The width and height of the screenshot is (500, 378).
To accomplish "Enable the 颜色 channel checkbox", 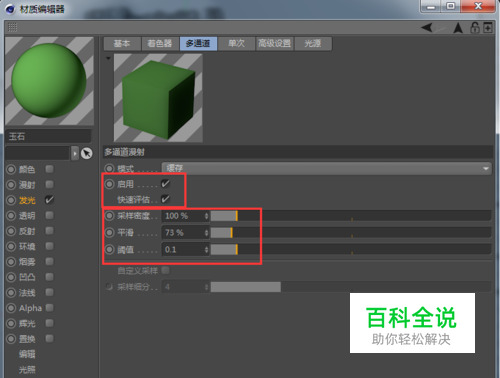I will pos(49,169).
